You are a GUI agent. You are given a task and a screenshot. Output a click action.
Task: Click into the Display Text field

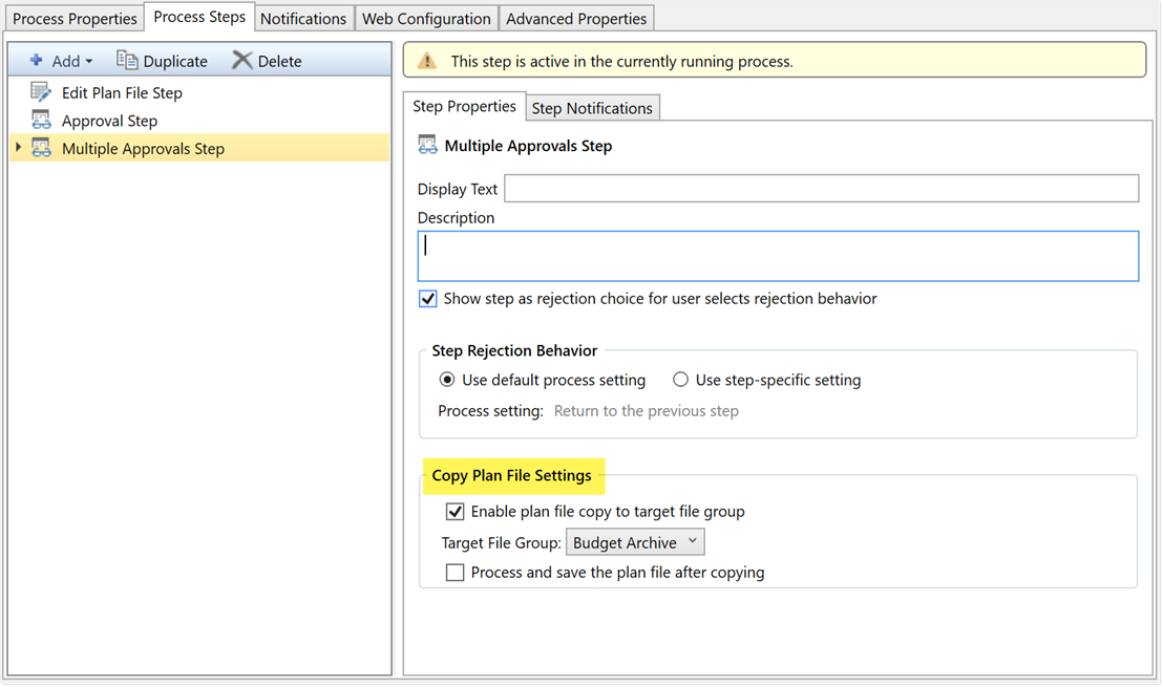tap(820, 189)
